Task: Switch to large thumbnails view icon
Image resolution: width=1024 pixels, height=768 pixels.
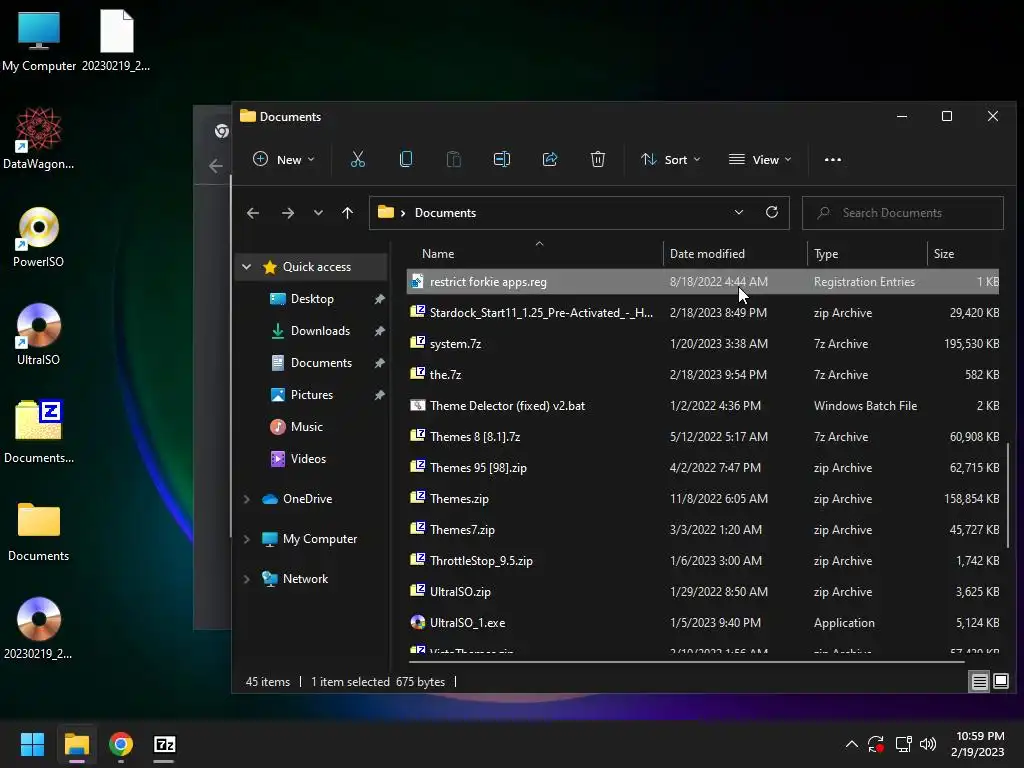Action: click(1000, 682)
